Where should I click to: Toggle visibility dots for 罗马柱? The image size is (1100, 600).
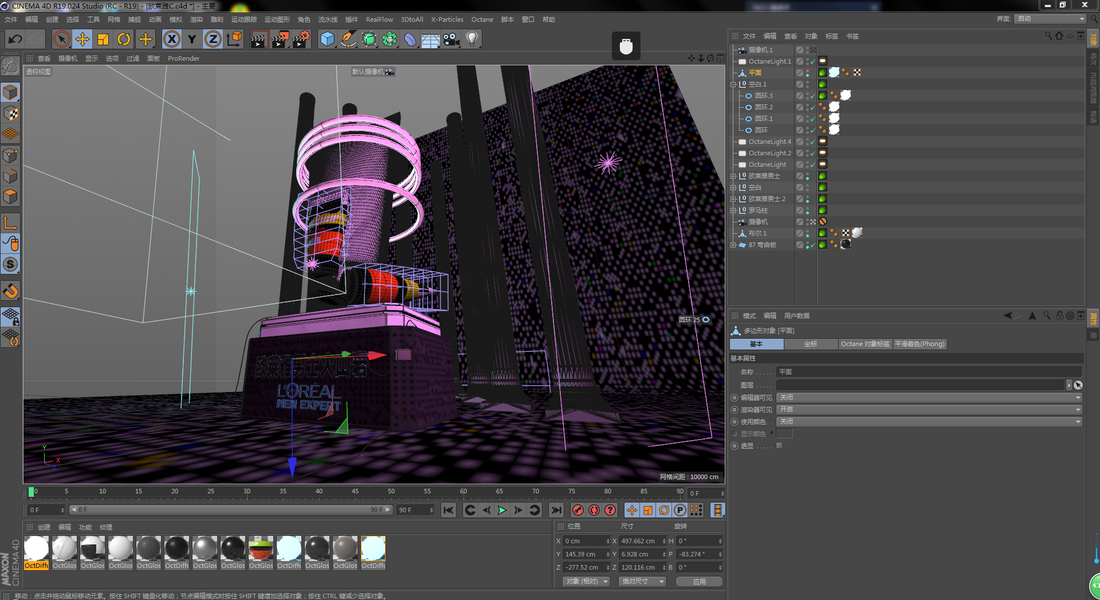pyautogui.click(x=807, y=211)
